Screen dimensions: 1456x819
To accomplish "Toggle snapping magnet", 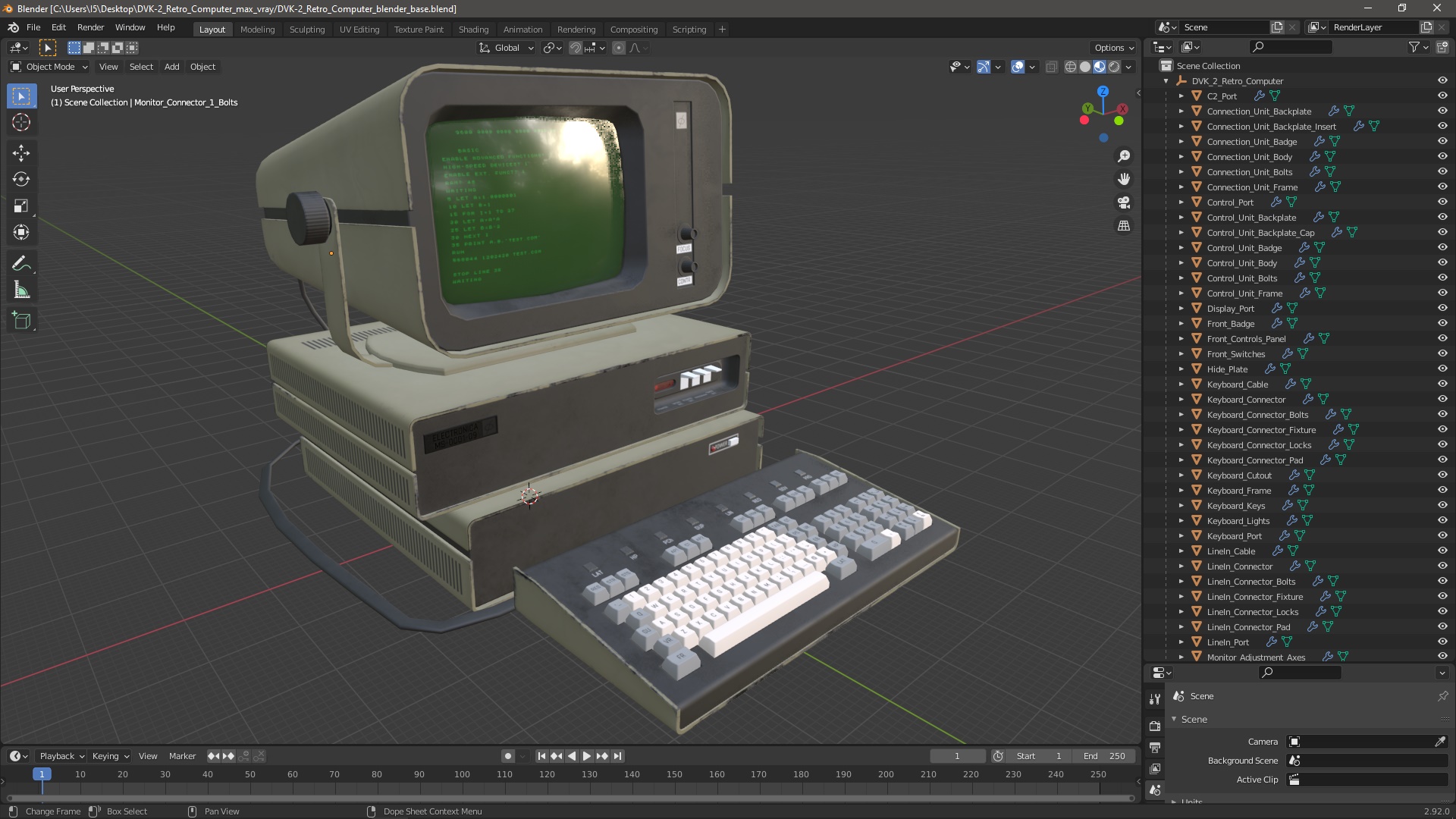I will tap(576, 48).
